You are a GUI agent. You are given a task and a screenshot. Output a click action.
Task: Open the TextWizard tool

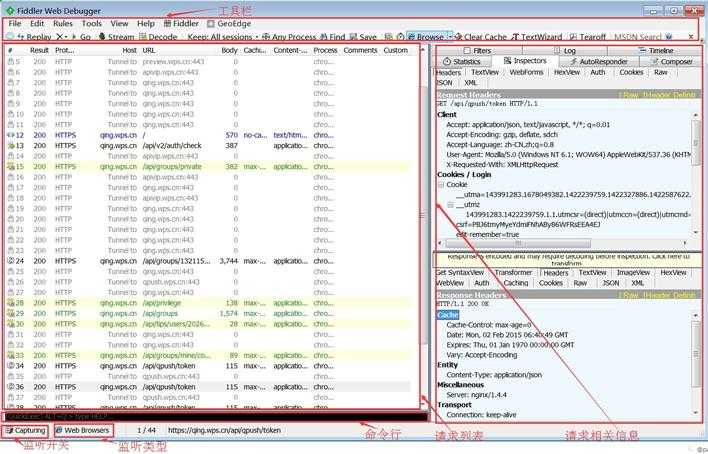537,37
